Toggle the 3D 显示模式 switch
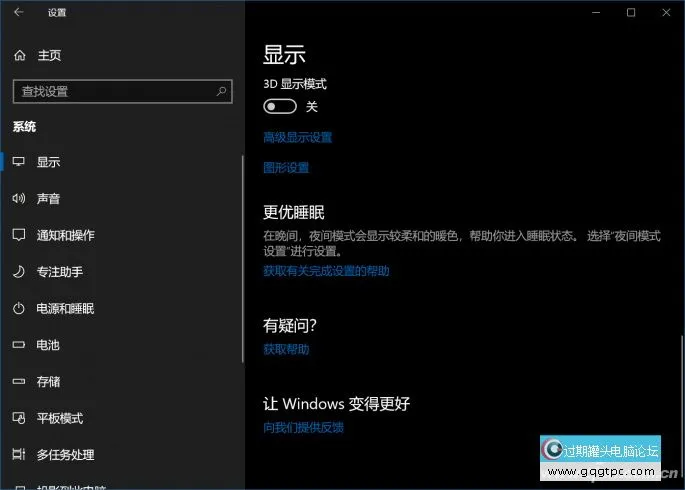 pyautogui.click(x=280, y=106)
